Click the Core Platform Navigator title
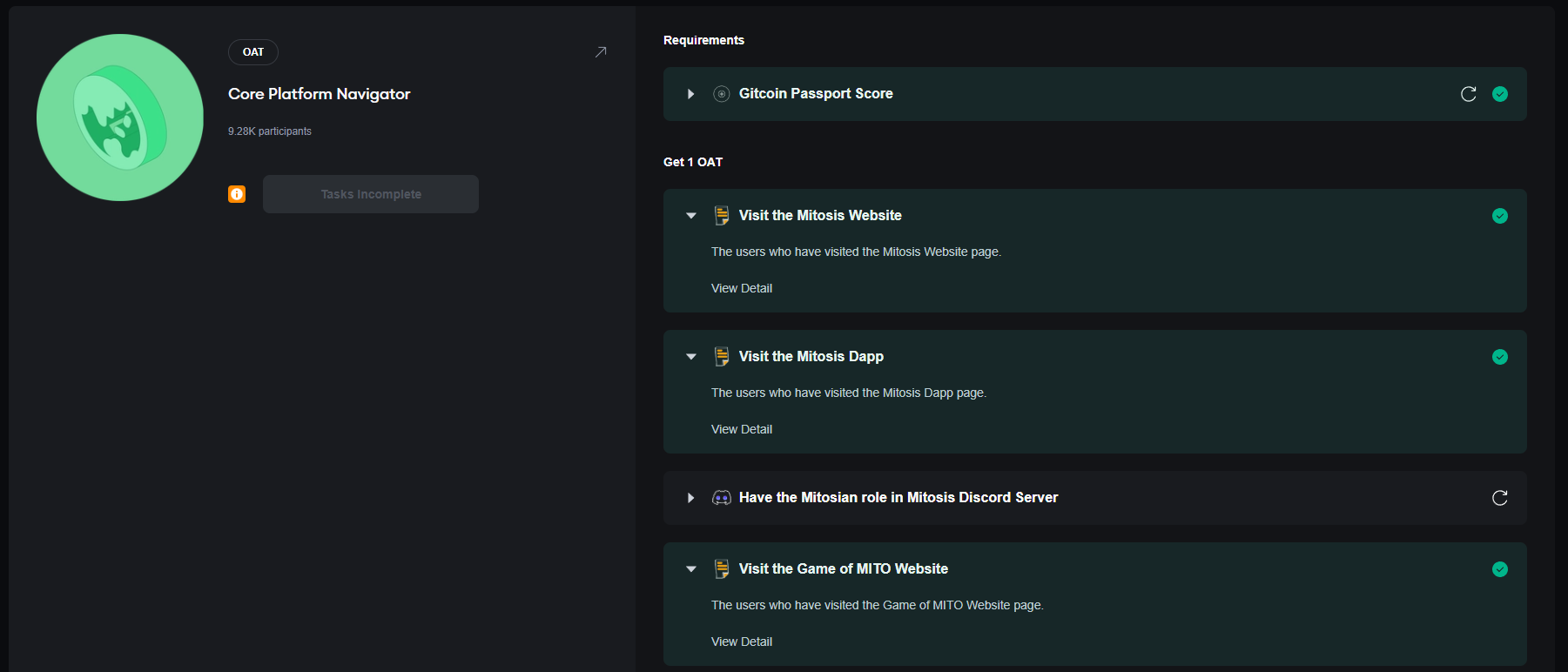1568x672 pixels. click(x=319, y=94)
